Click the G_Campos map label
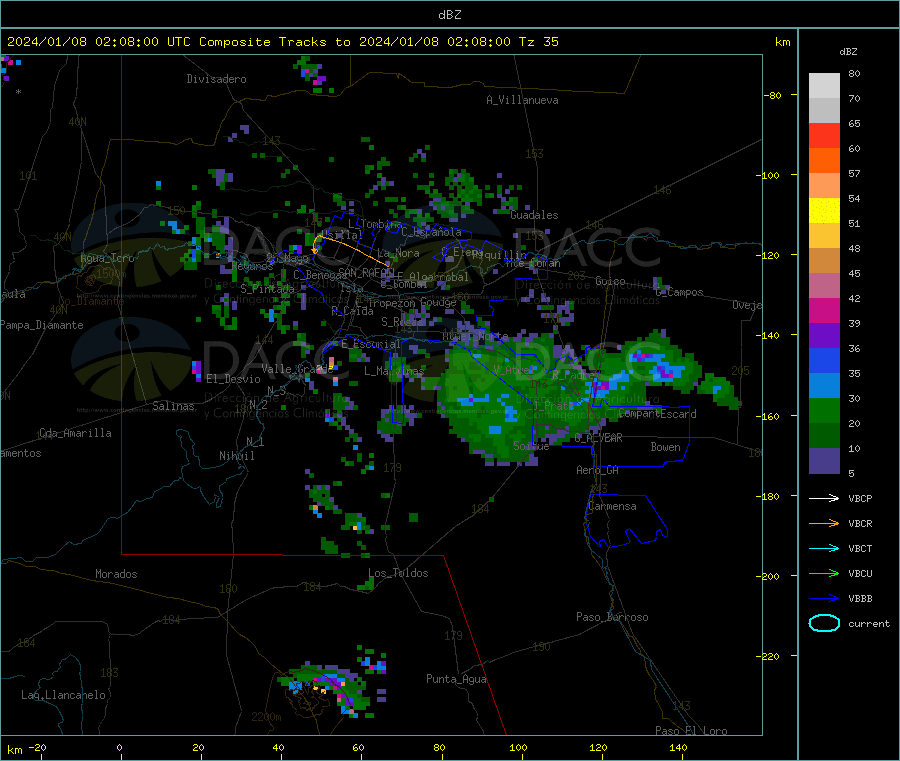900x761 pixels. point(680,292)
